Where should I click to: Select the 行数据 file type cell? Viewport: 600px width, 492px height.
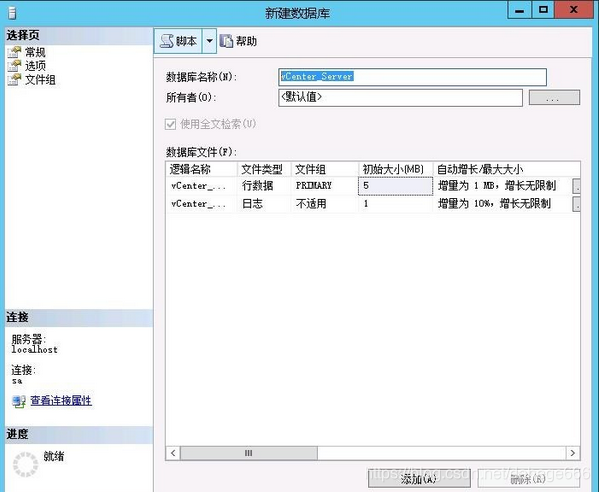(264, 186)
